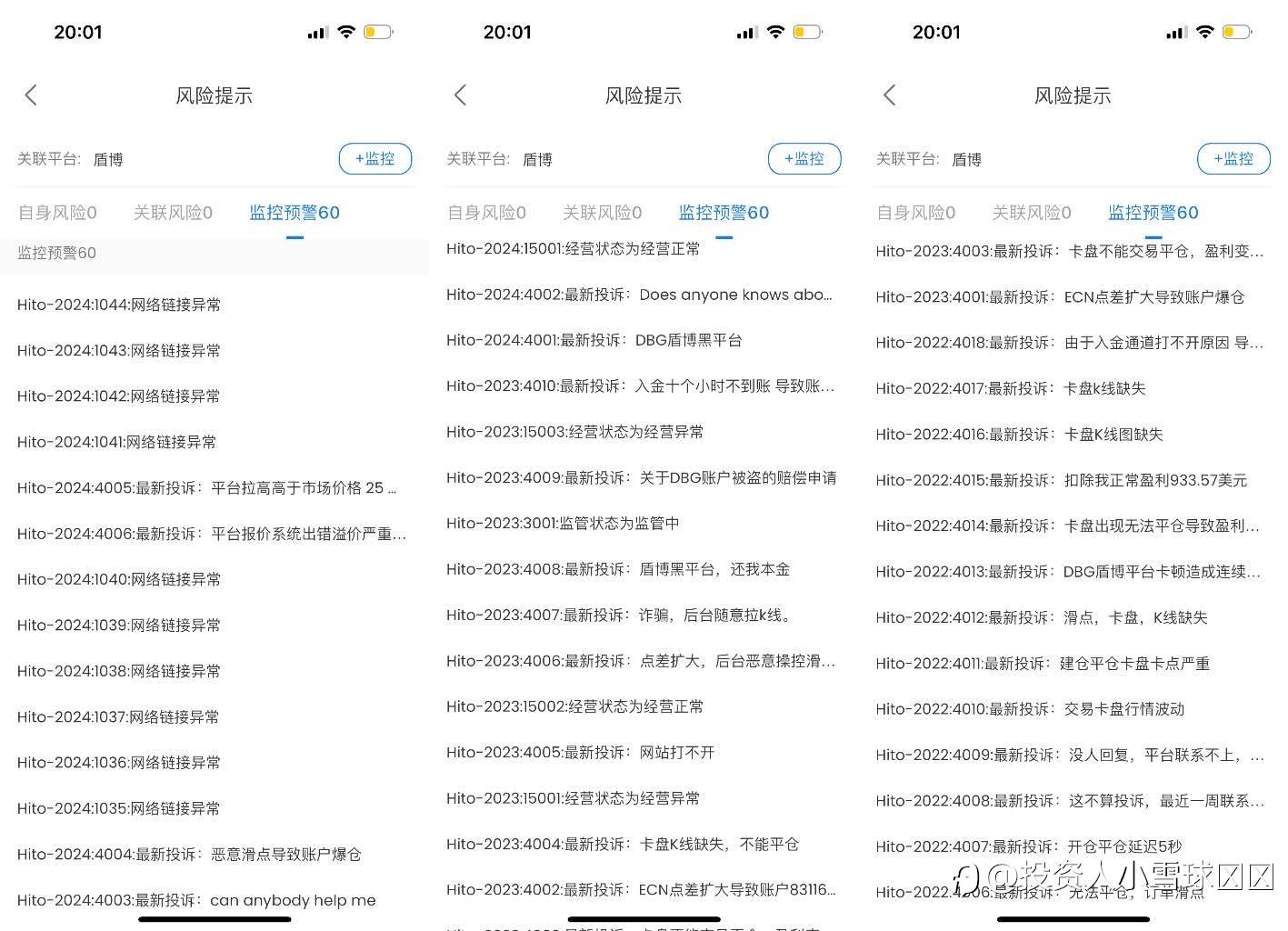Open Hito-2023:4003 卡盘不能交易平仓 complaint

(1070, 251)
